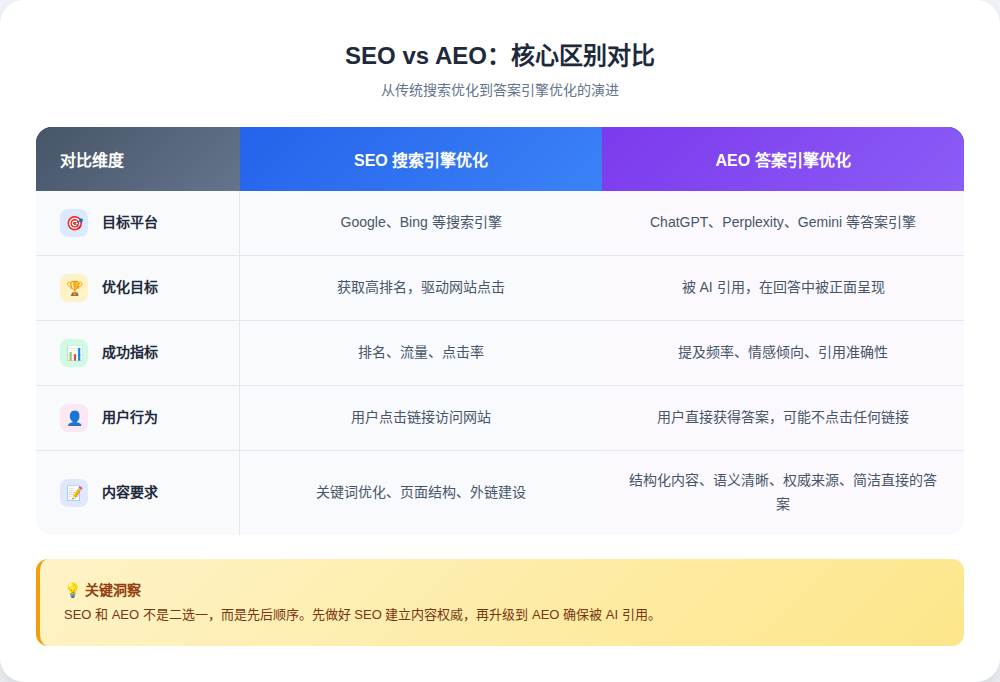Click the Google、Bing 等搜索引擎 cell

(421, 222)
